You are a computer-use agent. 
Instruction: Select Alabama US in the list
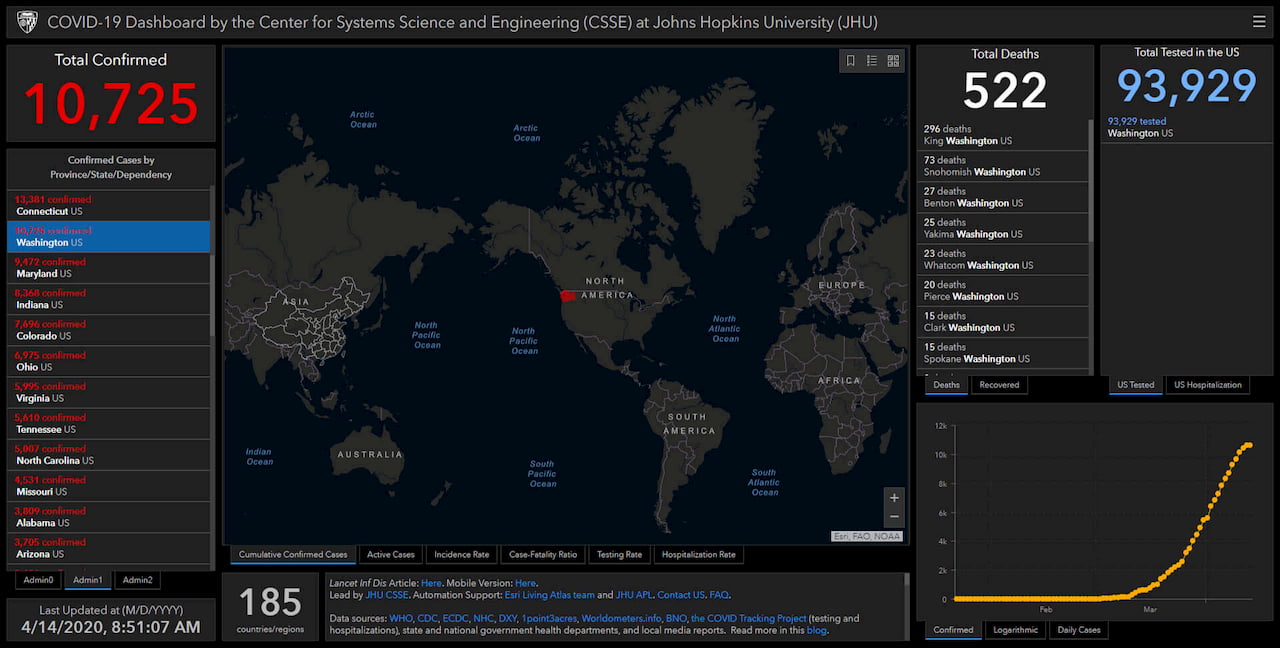[x=109, y=516]
